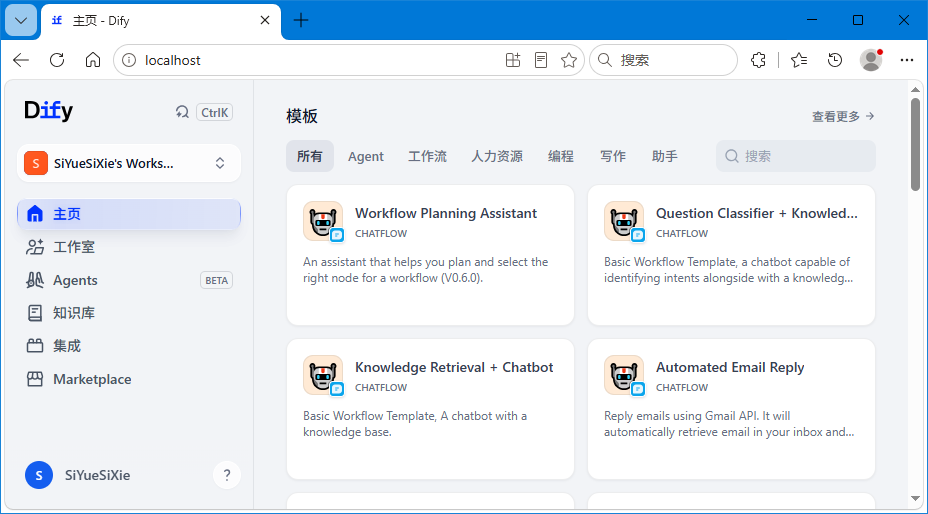Close the 主页 - Dify tab
Viewport: 928px width, 514px height.
265,20
